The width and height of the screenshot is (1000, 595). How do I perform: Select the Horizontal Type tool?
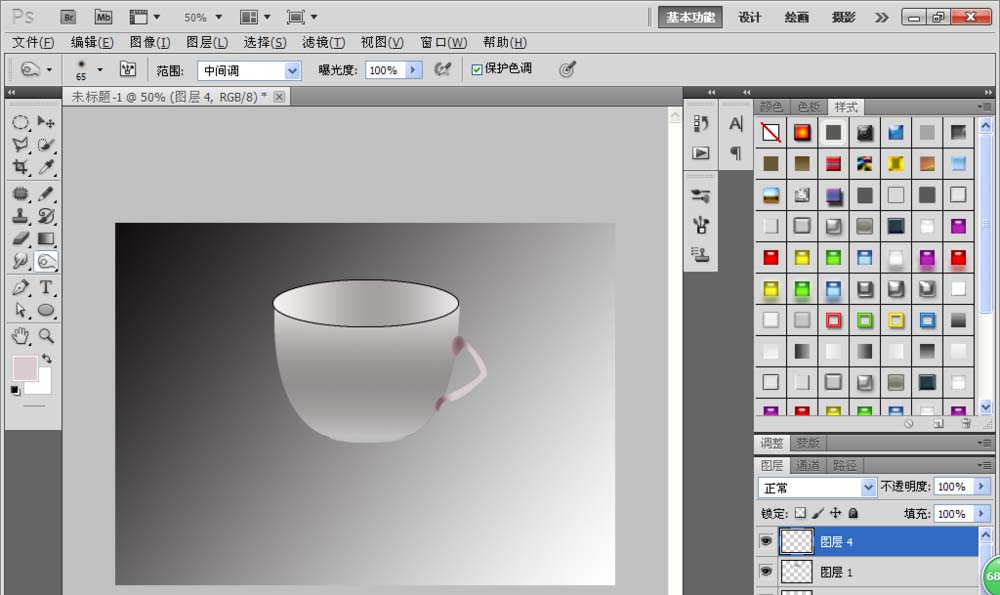click(46, 287)
